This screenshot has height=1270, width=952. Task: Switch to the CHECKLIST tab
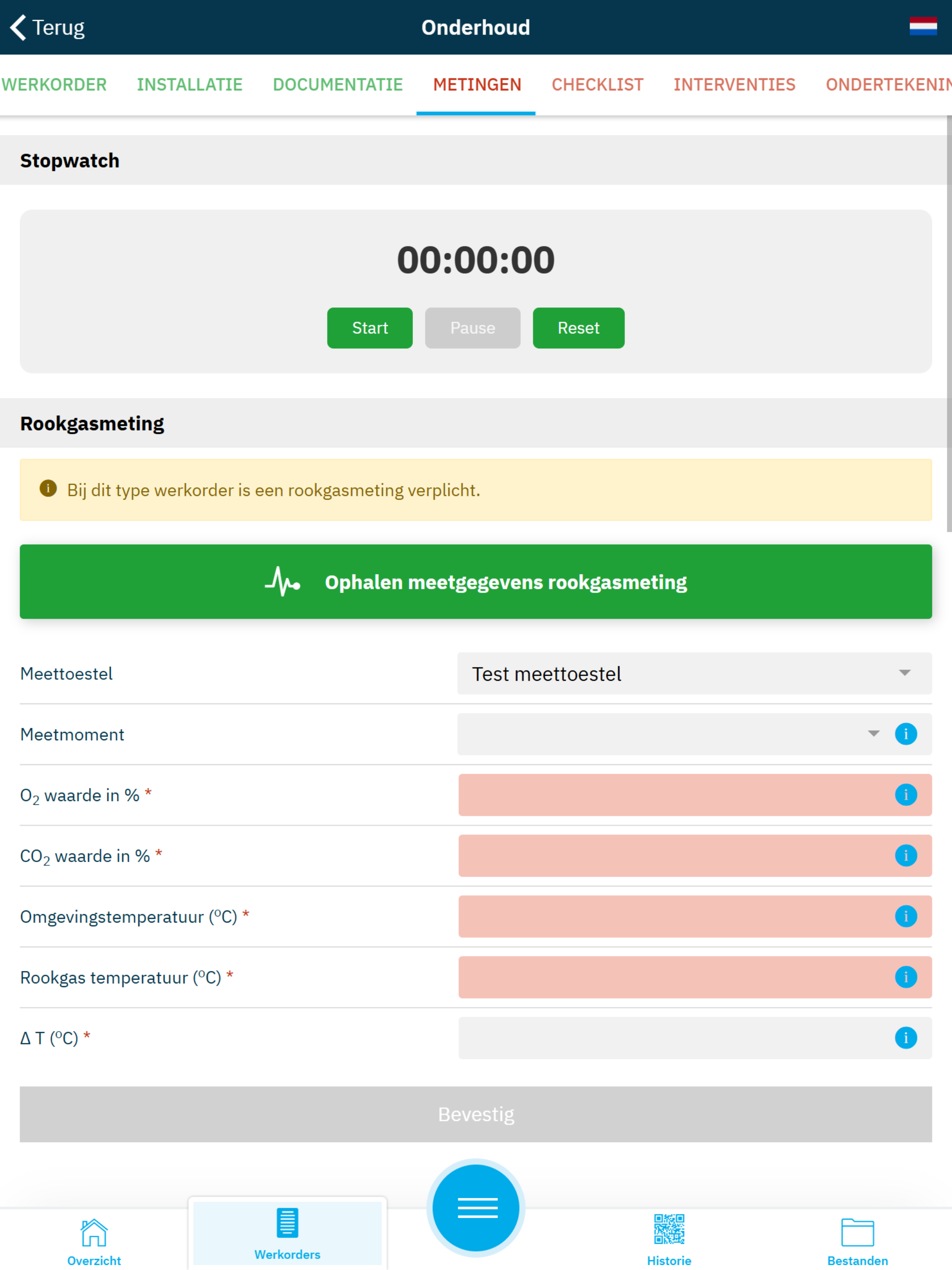pos(597,85)
